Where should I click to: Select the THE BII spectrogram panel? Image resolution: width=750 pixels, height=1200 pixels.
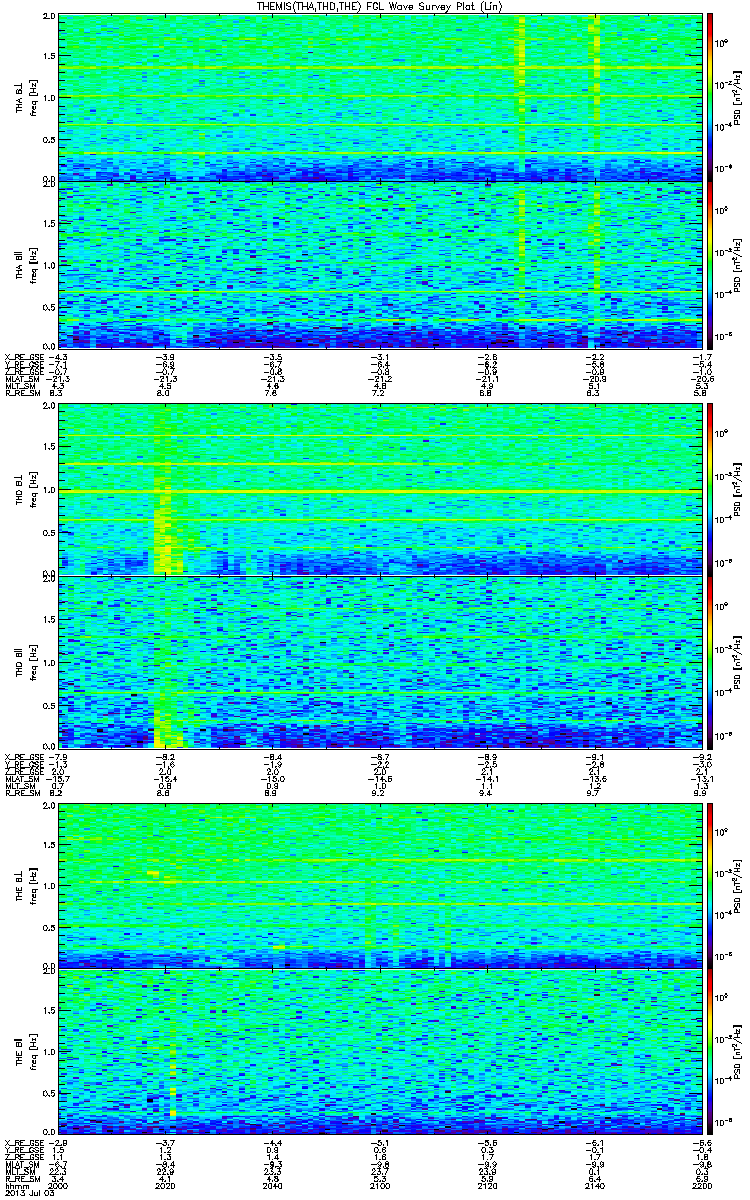pyautogui.click(x=381, y=1052)
